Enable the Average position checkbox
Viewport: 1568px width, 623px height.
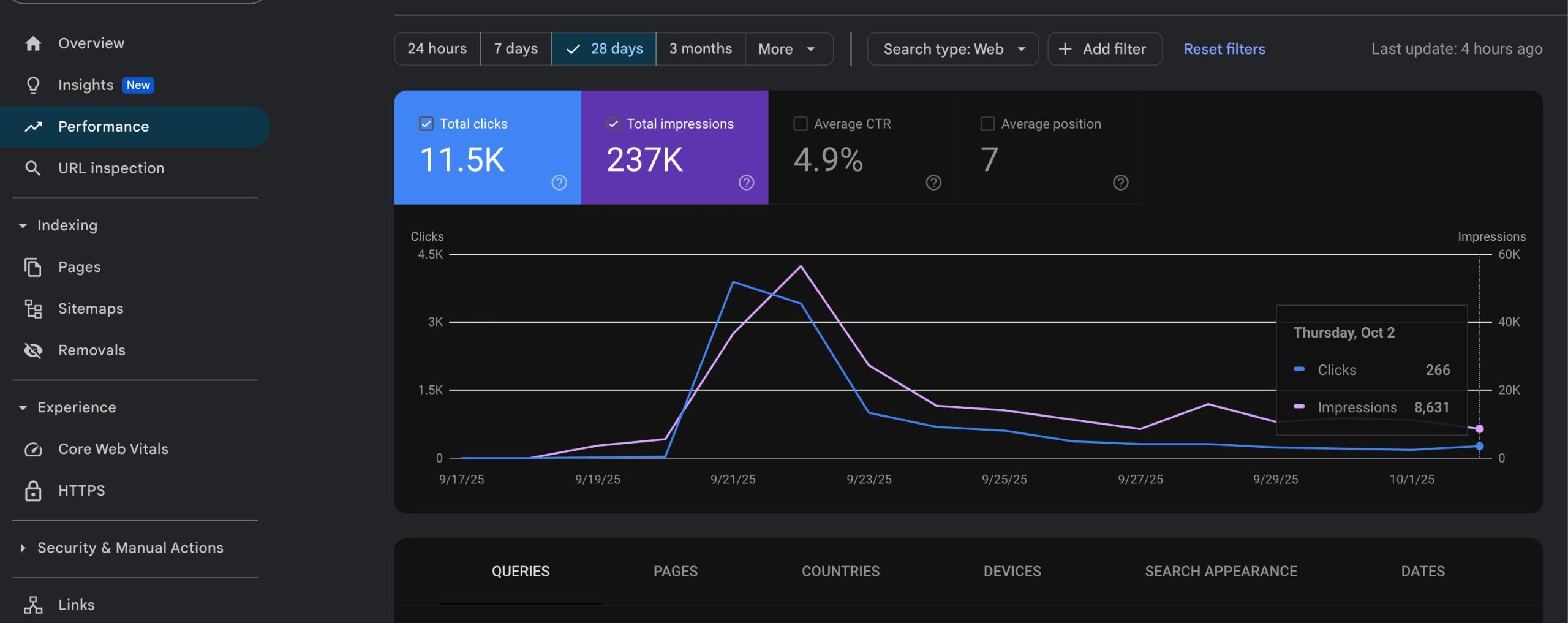987,124
